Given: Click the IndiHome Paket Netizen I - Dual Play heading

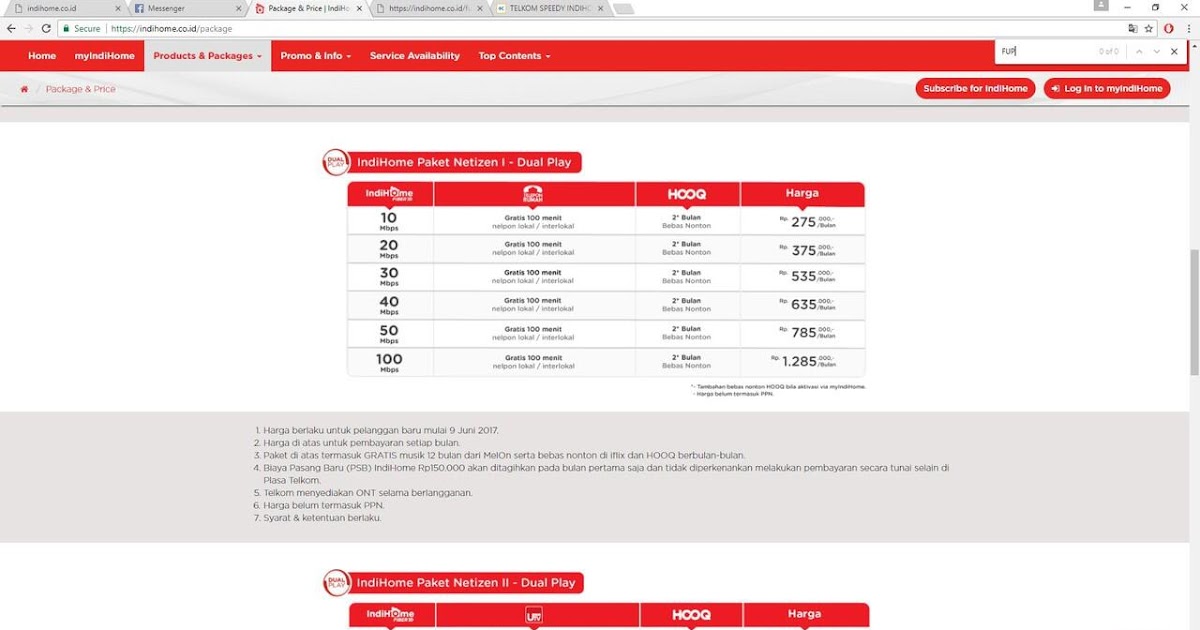Looking at the screenshot, I should (466, 162).
